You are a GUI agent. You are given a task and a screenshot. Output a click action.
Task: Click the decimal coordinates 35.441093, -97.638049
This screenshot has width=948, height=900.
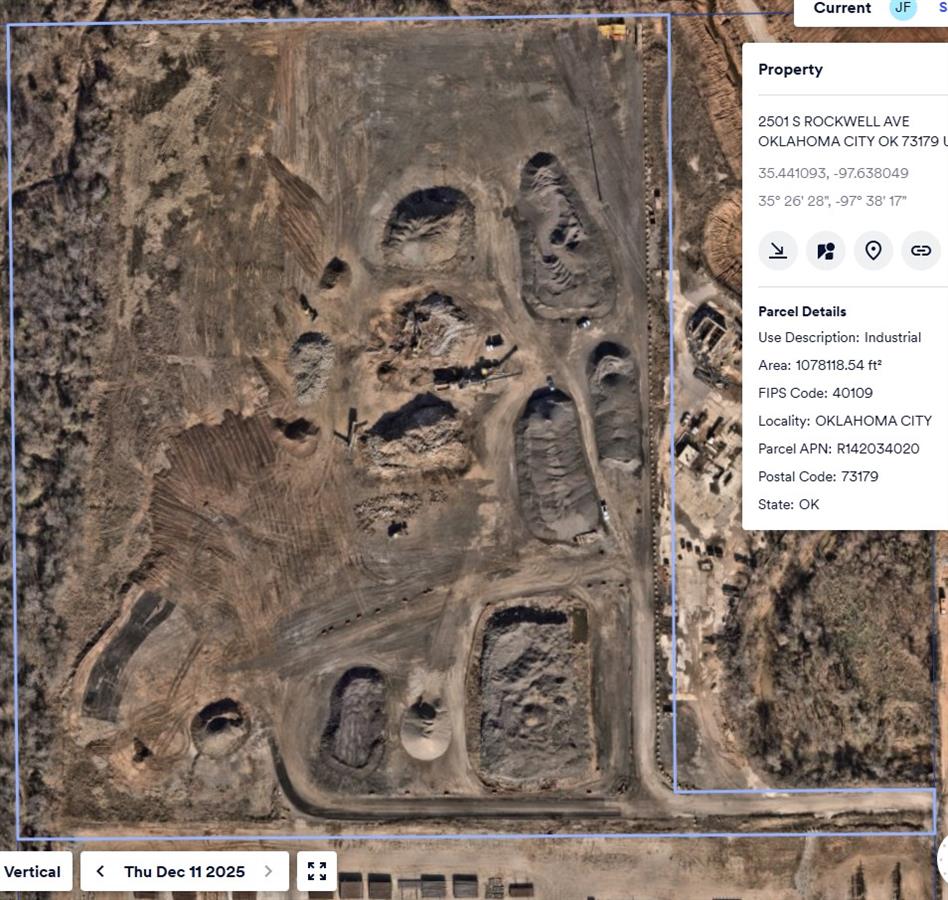tap(832, 173)
